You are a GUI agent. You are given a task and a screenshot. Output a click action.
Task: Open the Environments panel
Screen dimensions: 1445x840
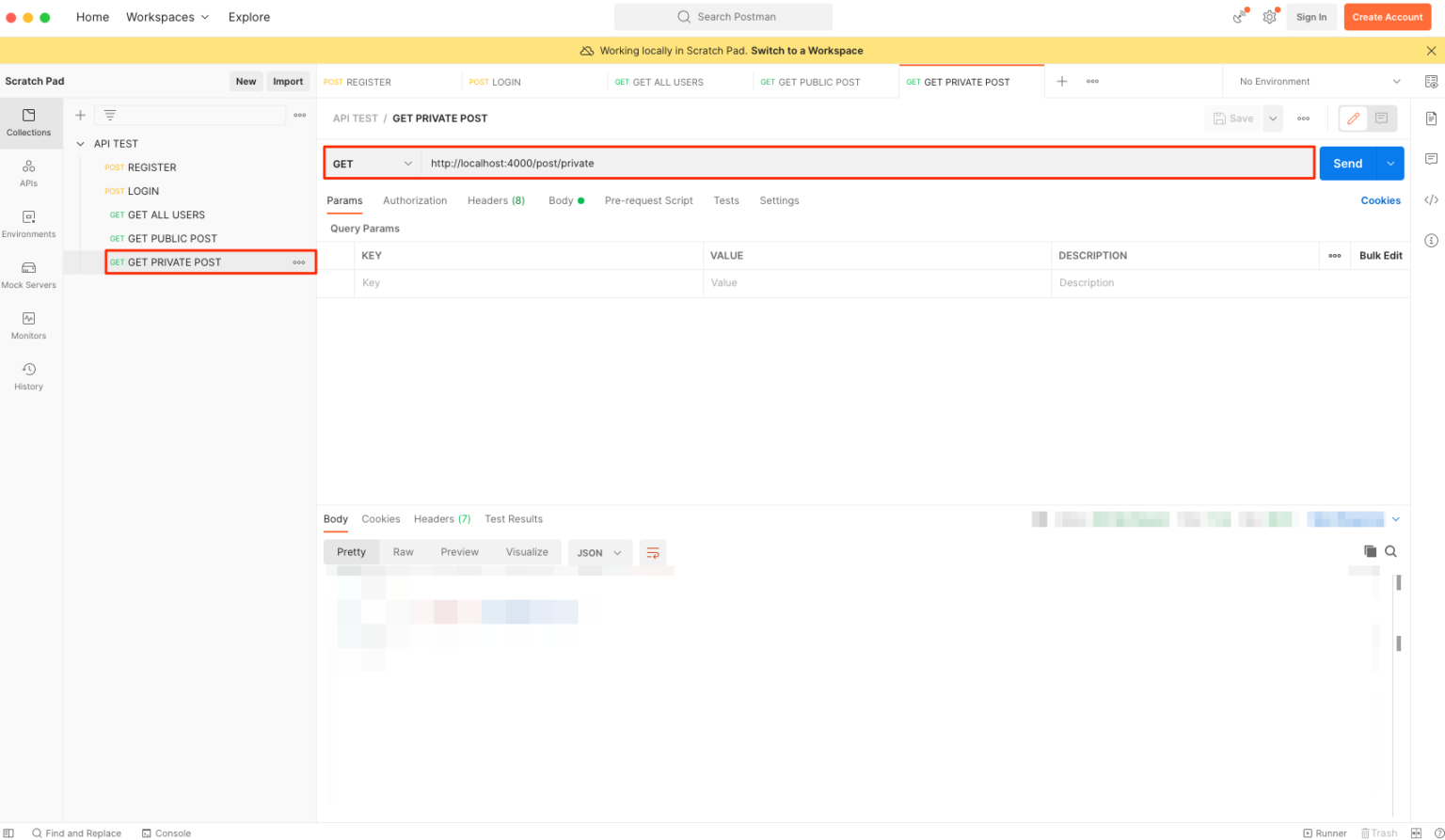29,224
